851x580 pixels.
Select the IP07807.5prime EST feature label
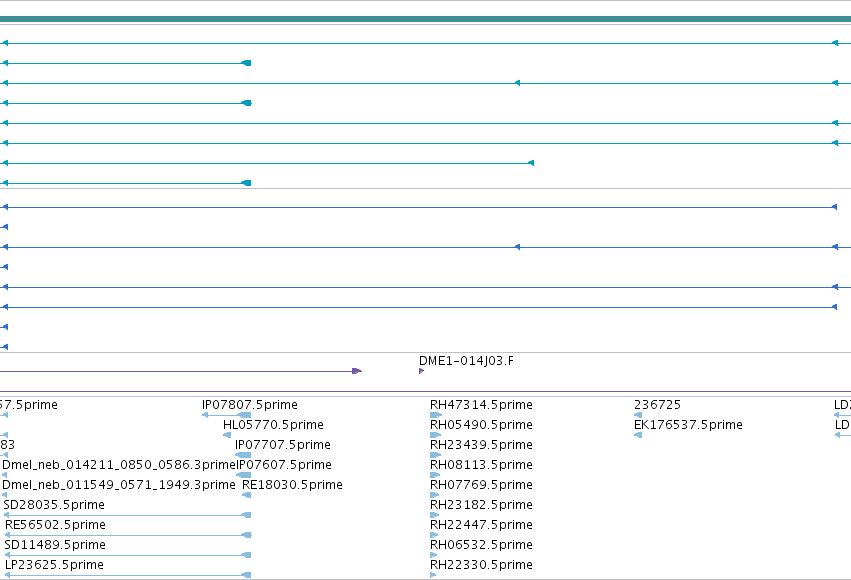[250, 405]
